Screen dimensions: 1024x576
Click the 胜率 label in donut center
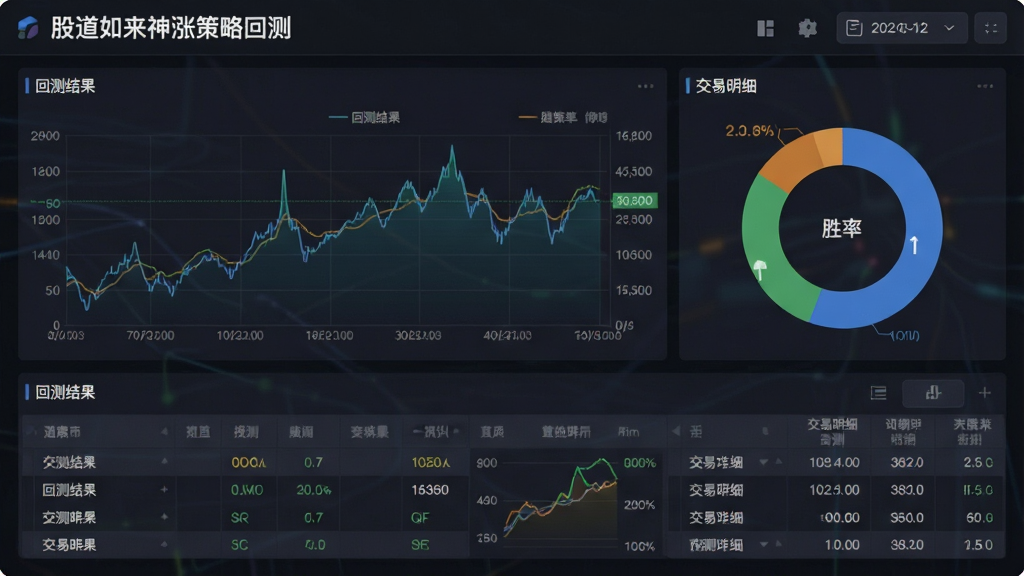pyautogui.click(x=841, y=229)
